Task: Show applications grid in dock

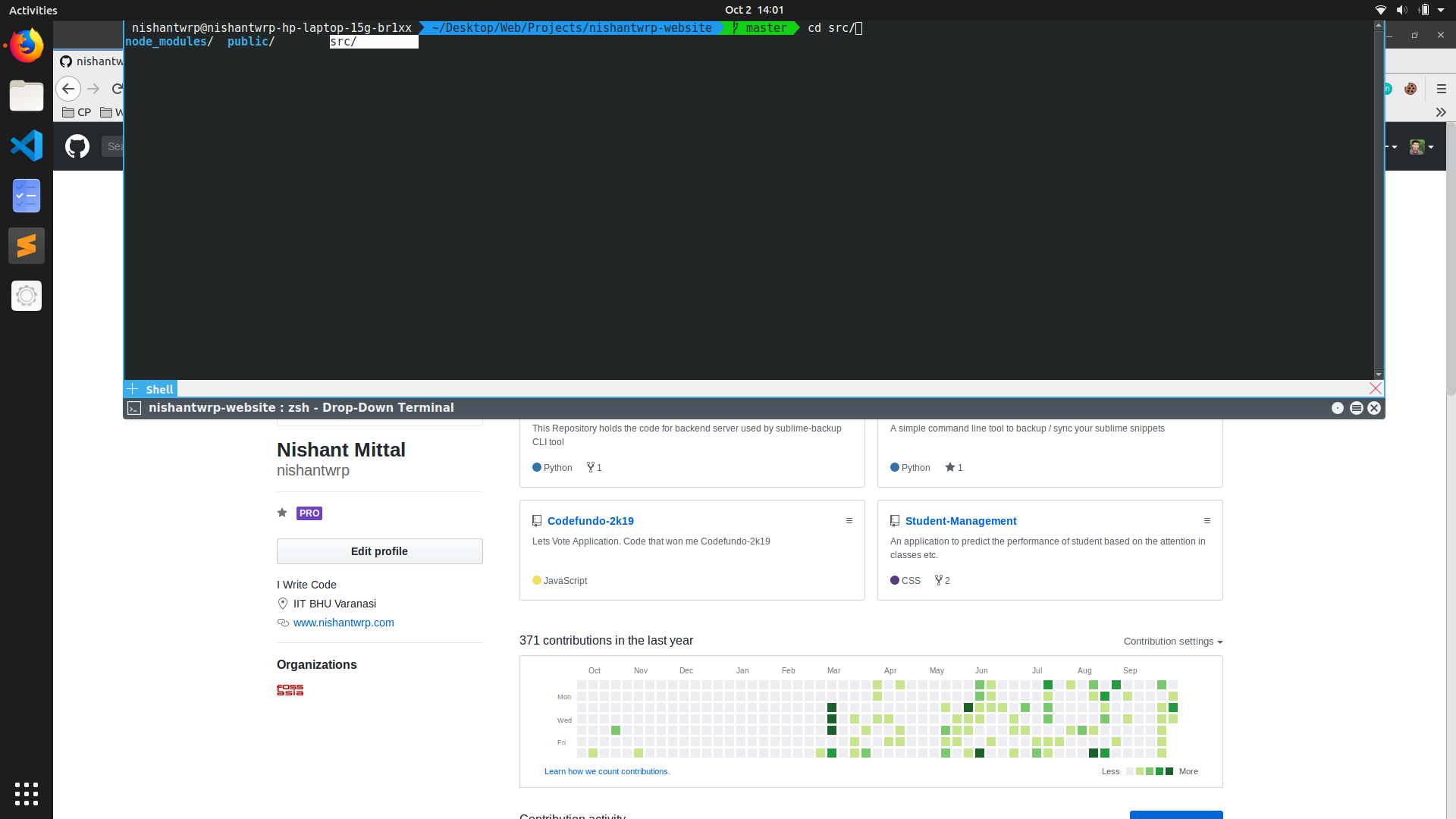Action: [27, 793]
